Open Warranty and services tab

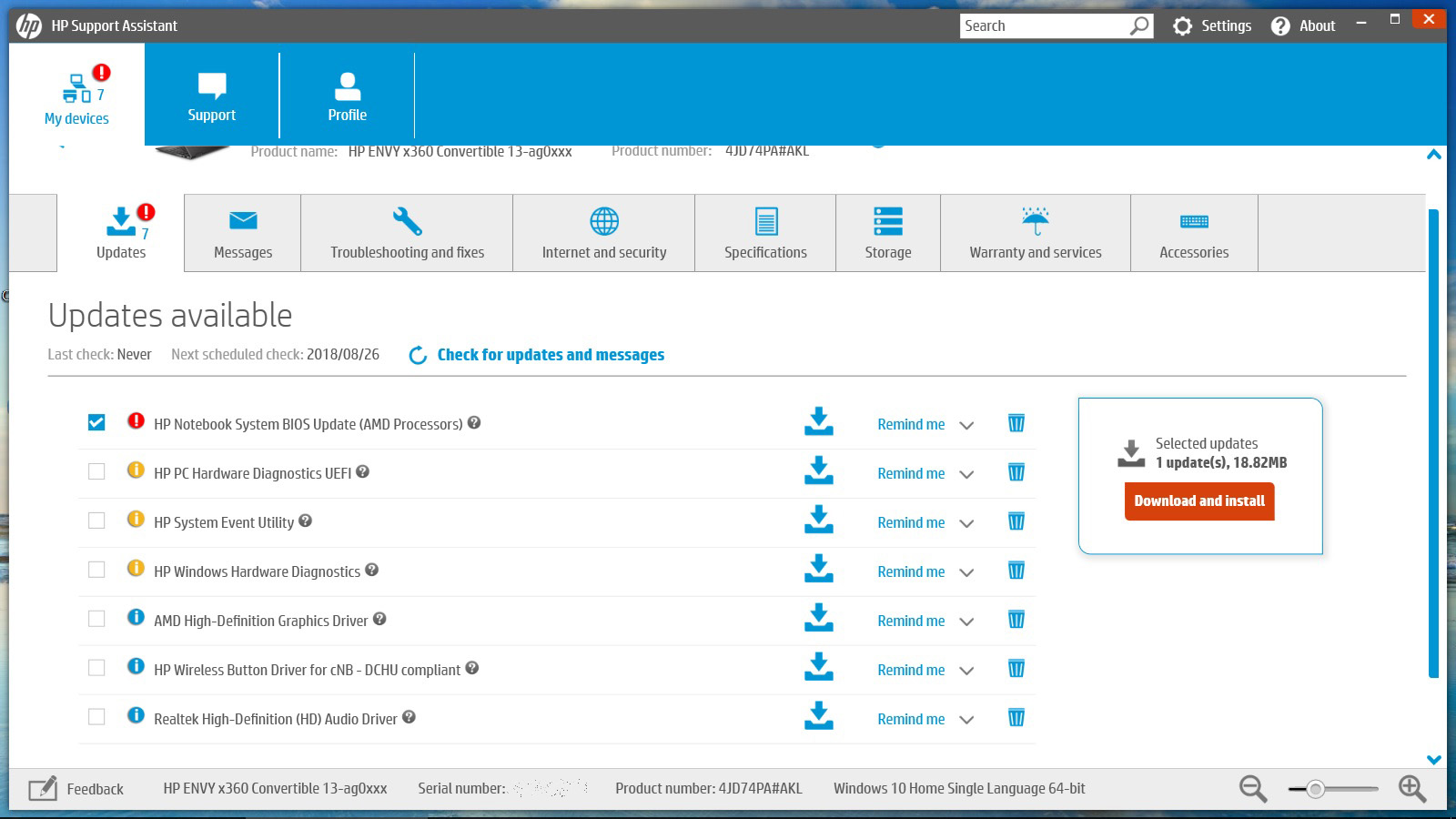coord(1036,233)
